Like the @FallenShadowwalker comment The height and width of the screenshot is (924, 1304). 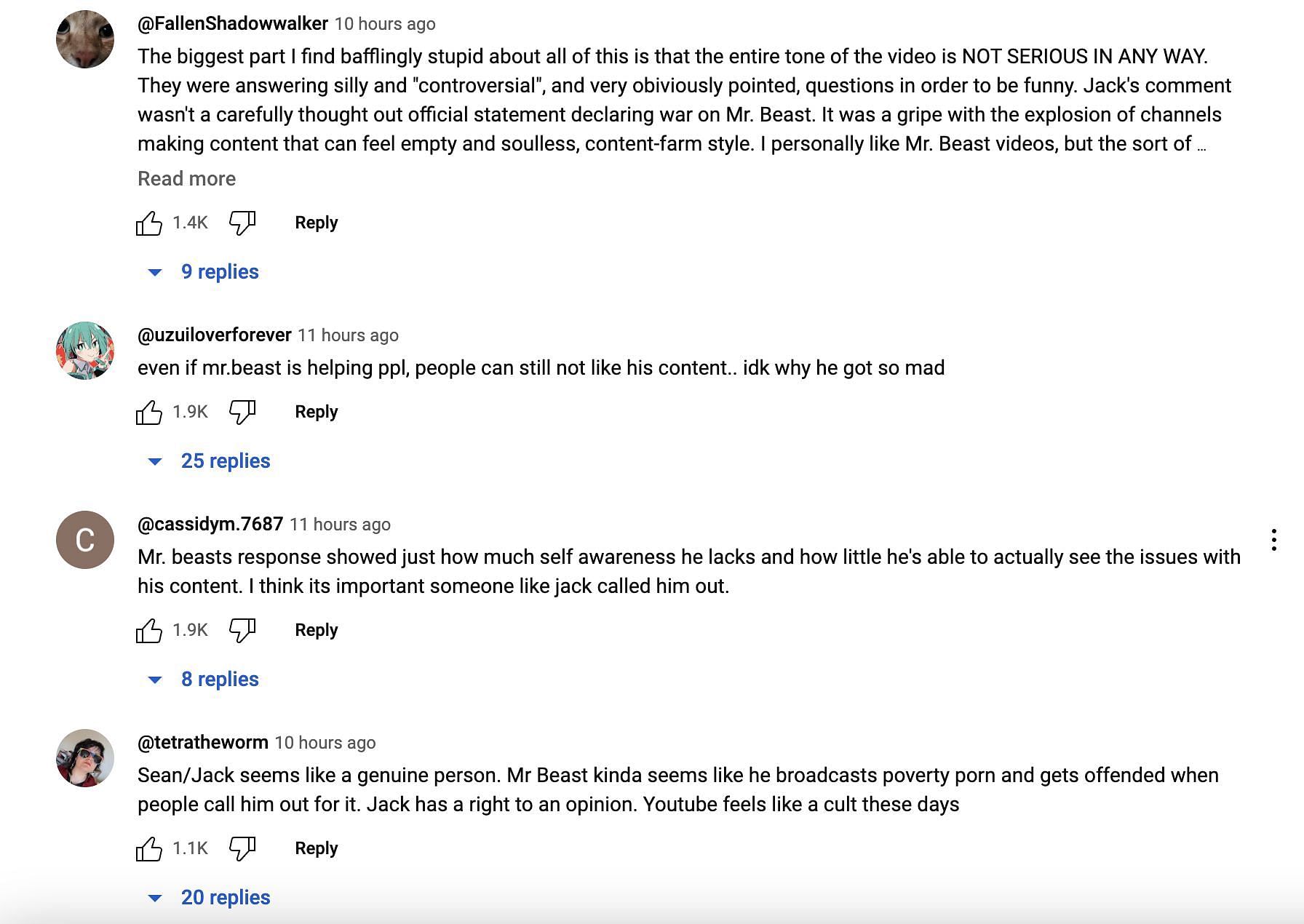(x=149, y=223)
